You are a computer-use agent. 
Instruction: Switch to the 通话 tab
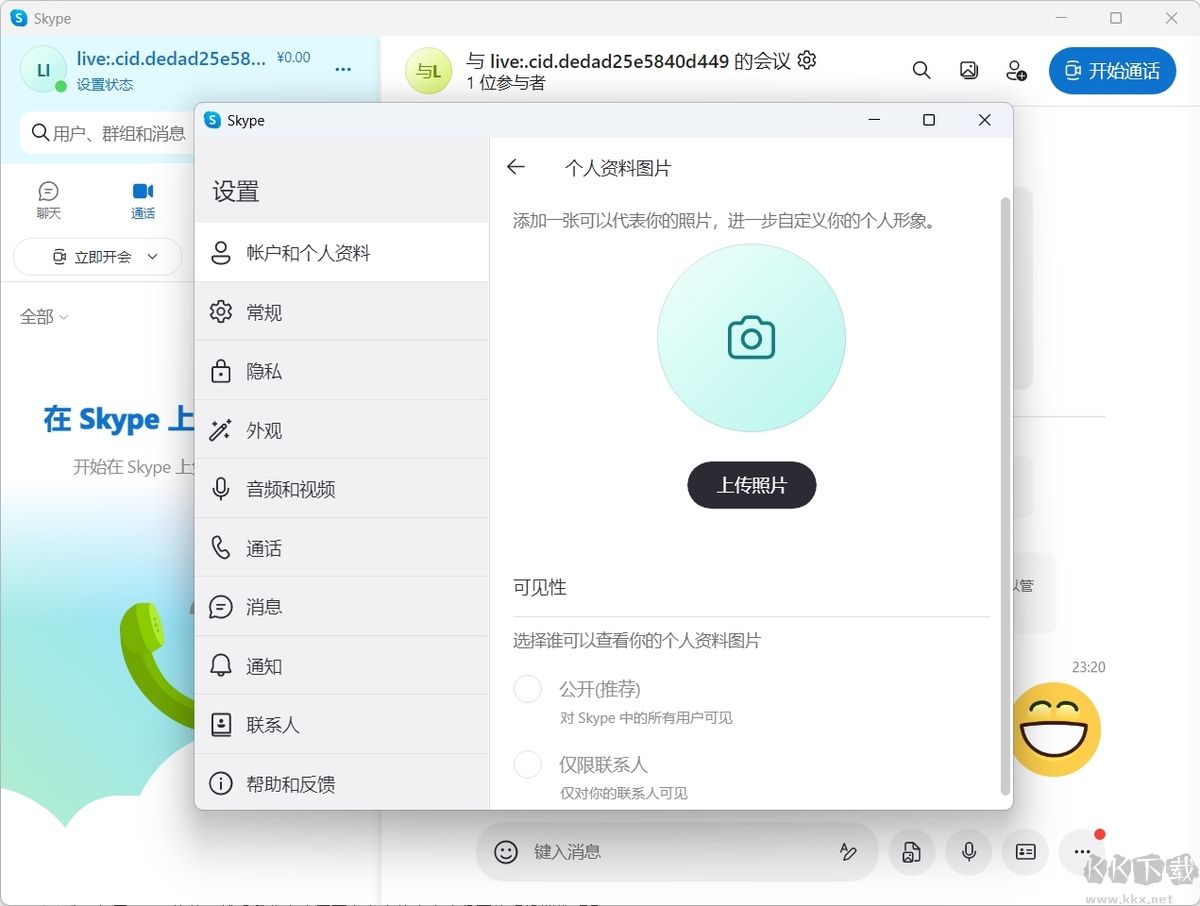coord(141,198)
